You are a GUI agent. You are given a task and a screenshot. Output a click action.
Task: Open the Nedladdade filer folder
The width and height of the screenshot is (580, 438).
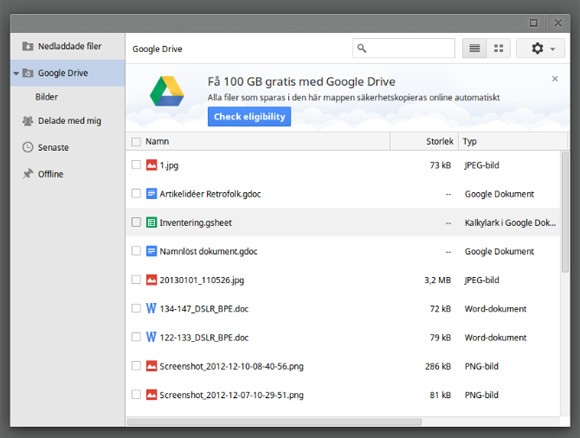(x=68, y=46)
